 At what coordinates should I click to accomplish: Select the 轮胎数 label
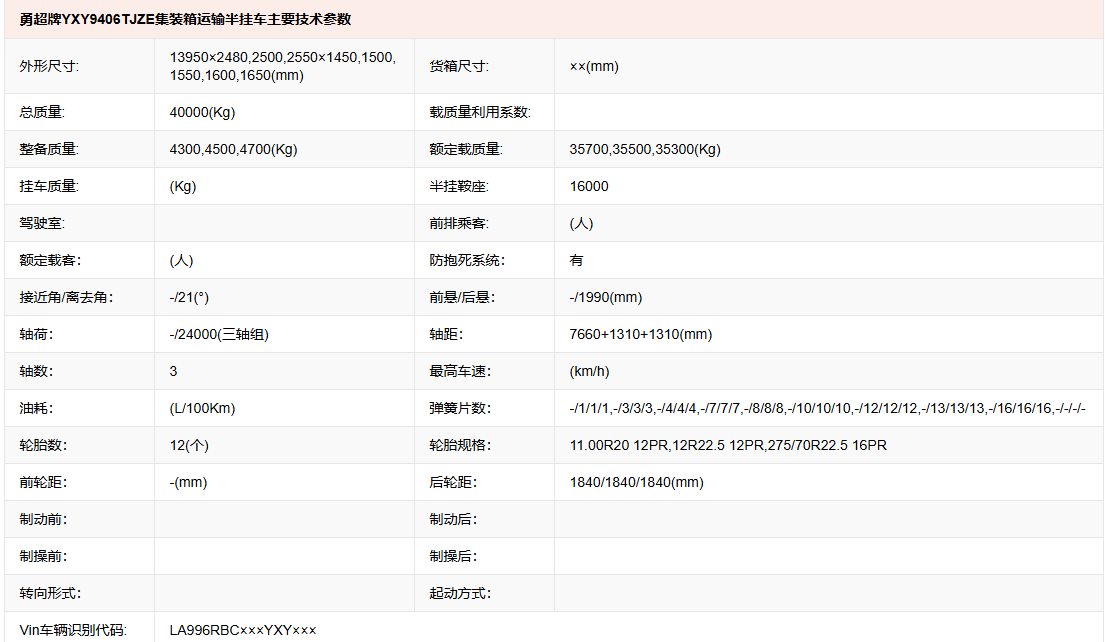43,445
